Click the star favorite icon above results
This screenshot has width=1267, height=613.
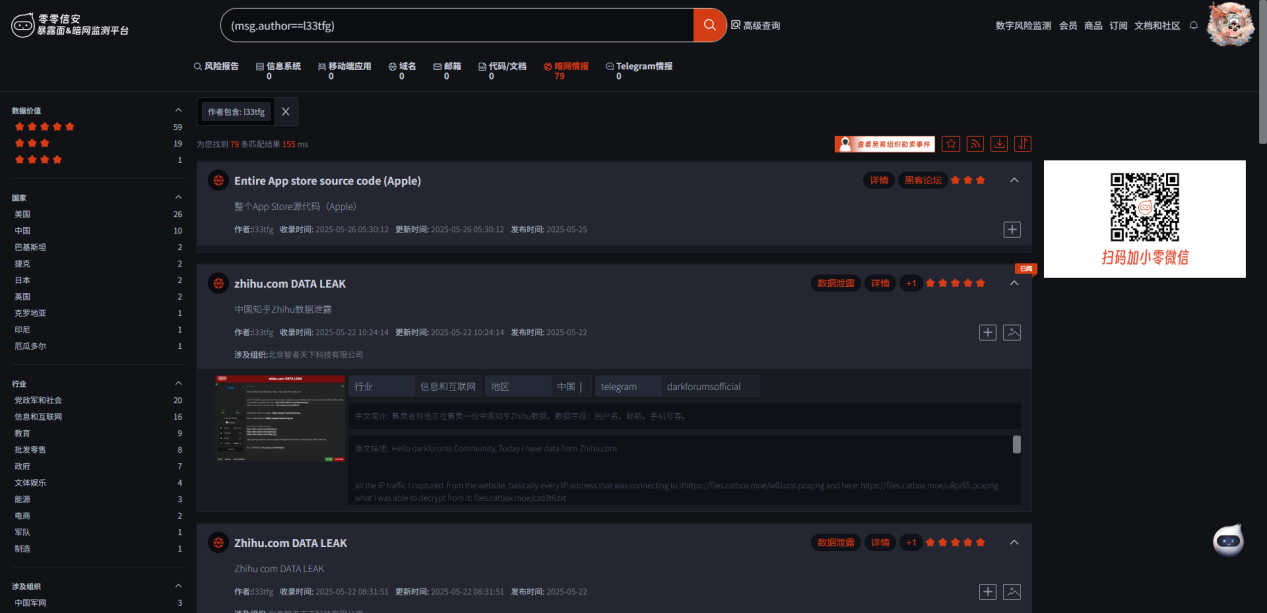point(951,144)
